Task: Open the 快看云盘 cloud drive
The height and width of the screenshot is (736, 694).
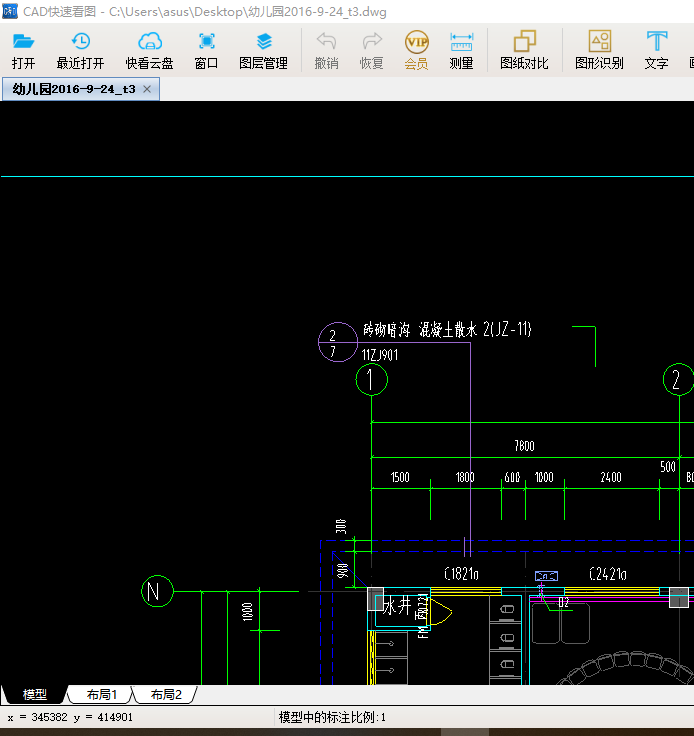Action: tap(150, 50)
